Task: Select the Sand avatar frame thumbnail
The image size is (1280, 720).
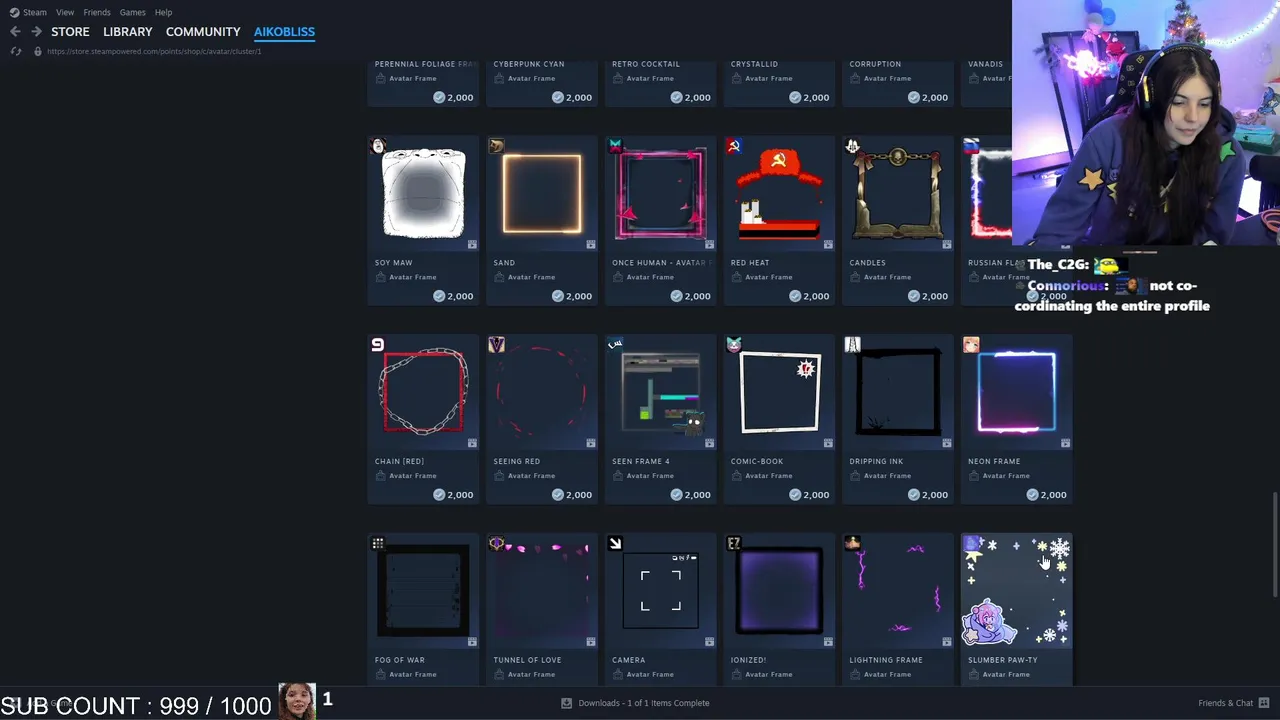Action: coord(542,194)
